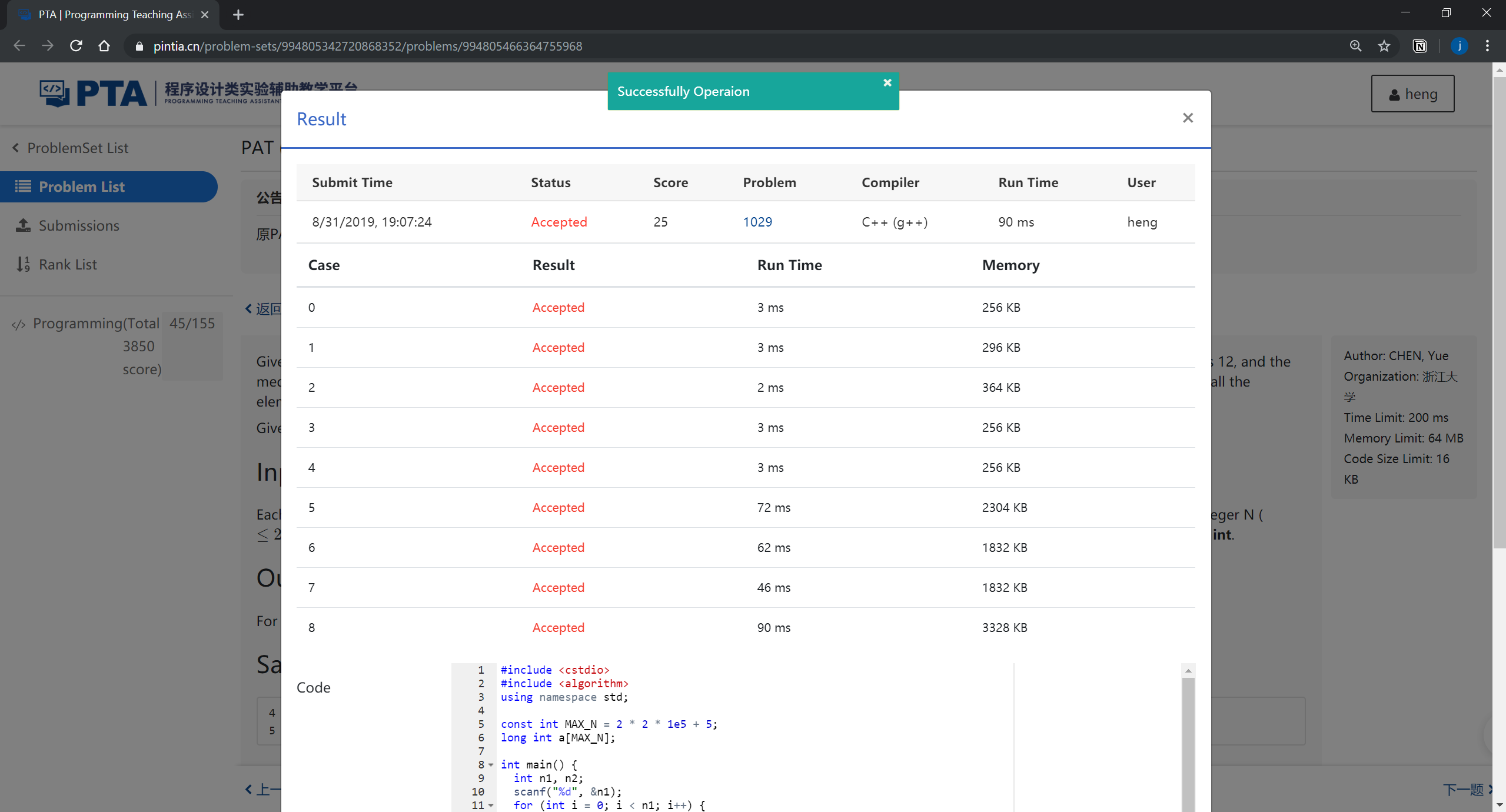This screenshot has height=812, width=1506.
Task: Close the PTA browser tab
Action: point(205,15)
